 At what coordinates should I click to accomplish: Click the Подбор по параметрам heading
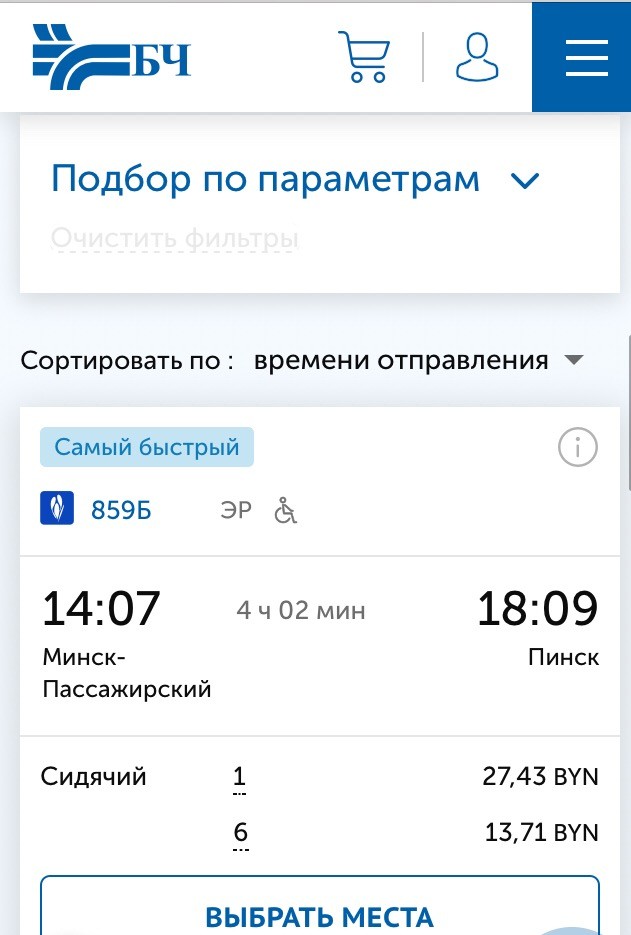click(266, 180)
